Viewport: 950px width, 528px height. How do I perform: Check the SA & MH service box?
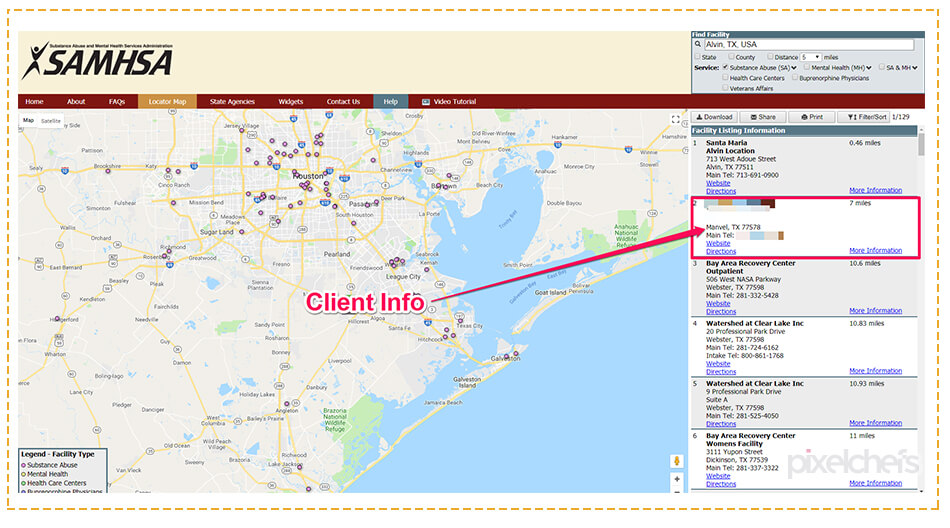[x=882, y=67]
